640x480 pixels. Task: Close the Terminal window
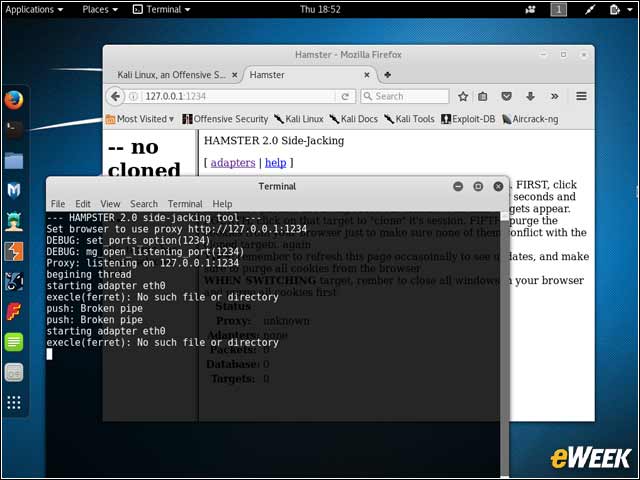498,187
